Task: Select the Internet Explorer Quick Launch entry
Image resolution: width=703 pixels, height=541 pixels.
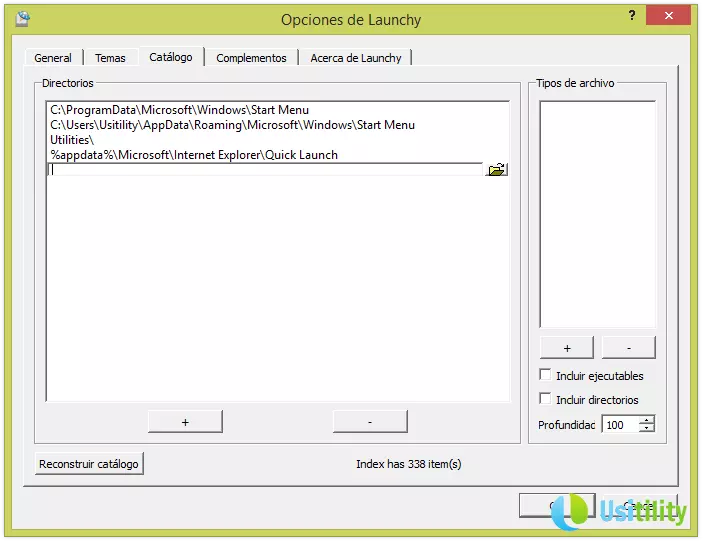Action: pos(194,155)
